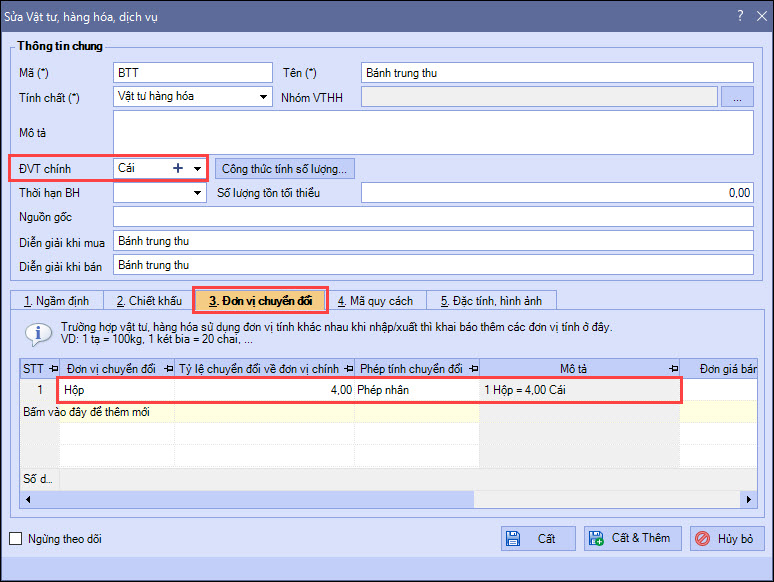Click pin icon on Phép tính chuyển đổi column
This screenshot has width=774, height=582.
pos(472,368)
